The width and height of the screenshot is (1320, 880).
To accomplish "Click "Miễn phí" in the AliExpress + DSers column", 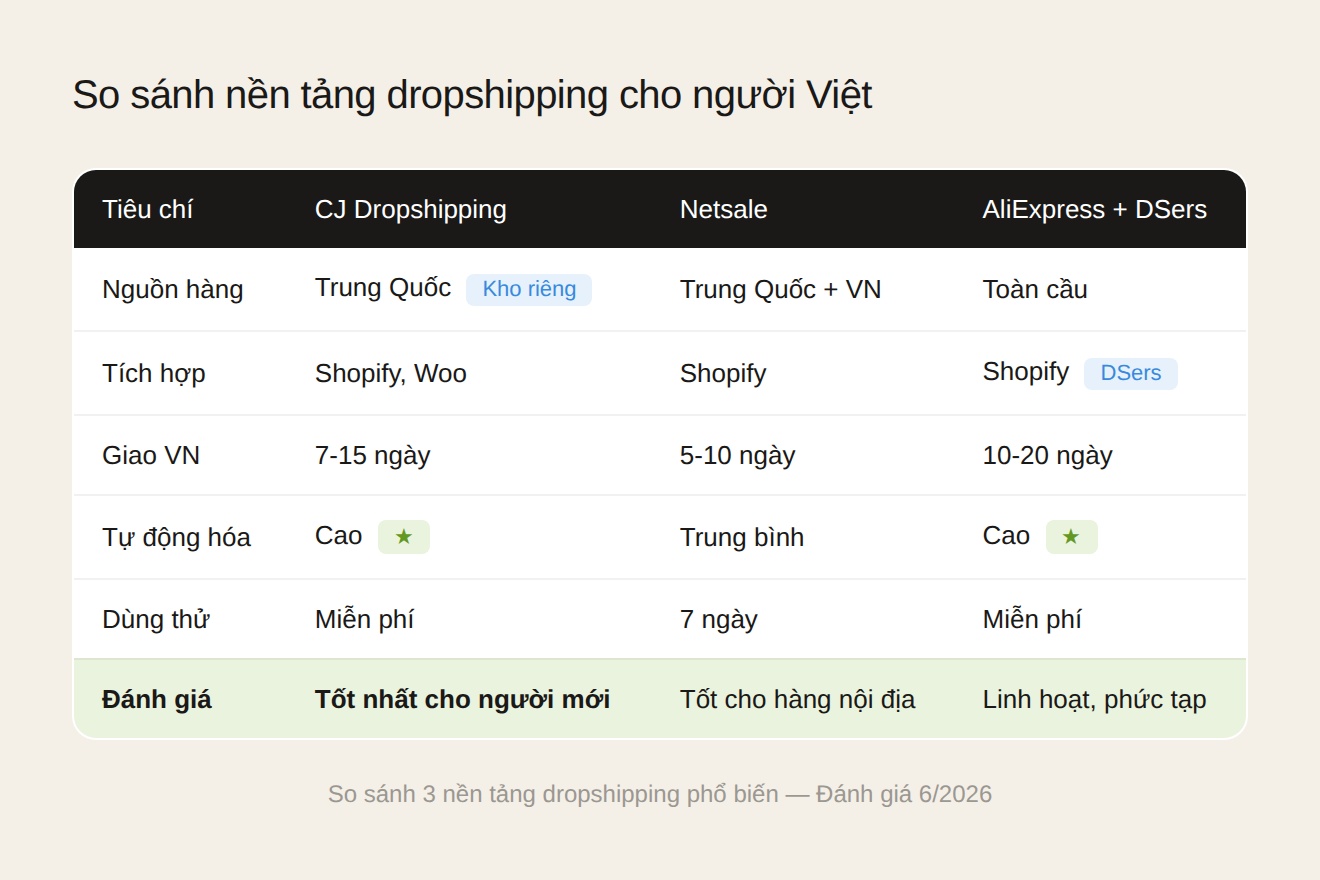I will (1032, 619).
